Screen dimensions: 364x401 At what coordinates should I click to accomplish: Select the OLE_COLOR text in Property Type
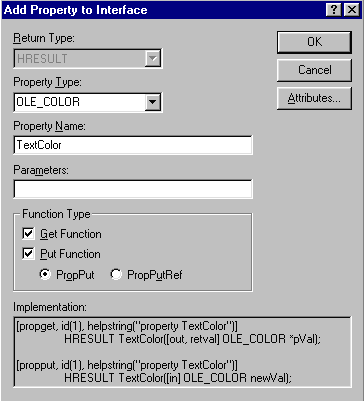(48, 102)
